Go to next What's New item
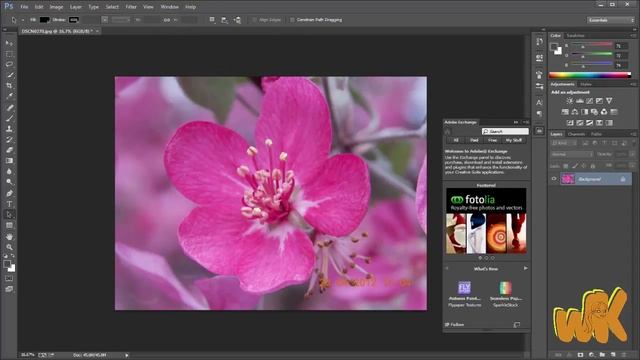 click(x=525, y=268)
